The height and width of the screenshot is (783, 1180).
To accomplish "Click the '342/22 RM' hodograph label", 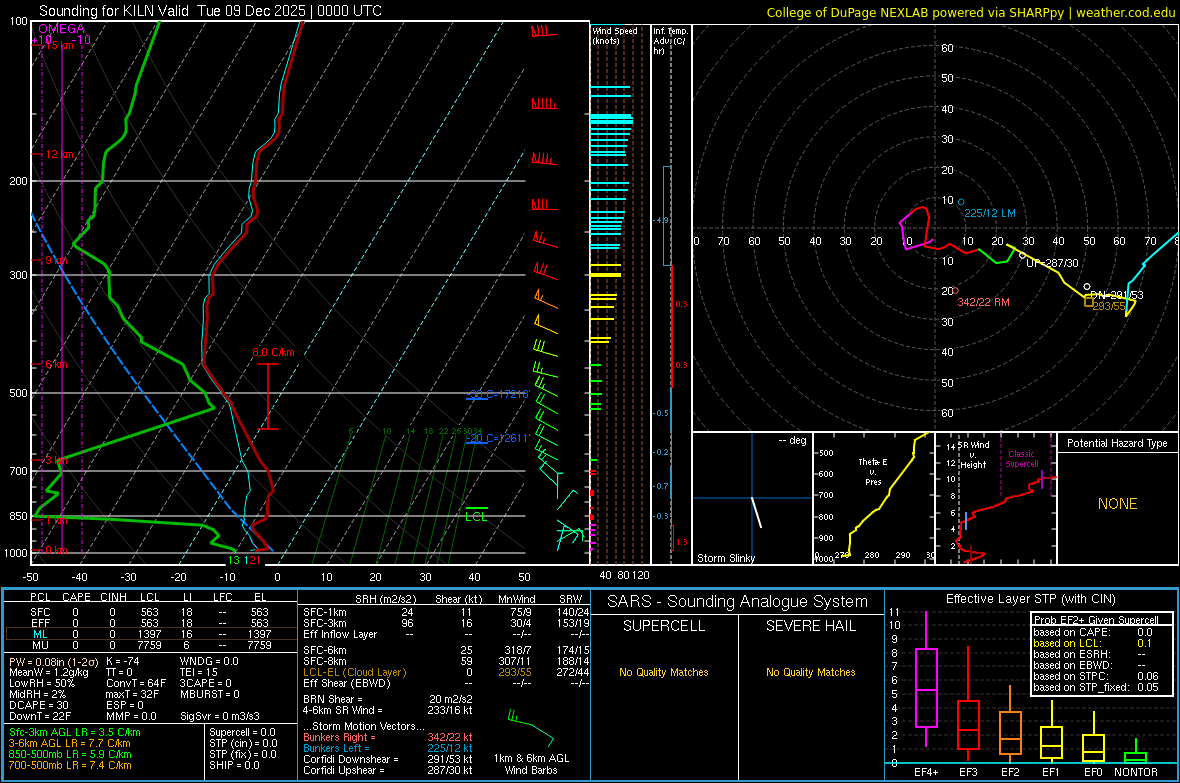I will coord(983,302).
